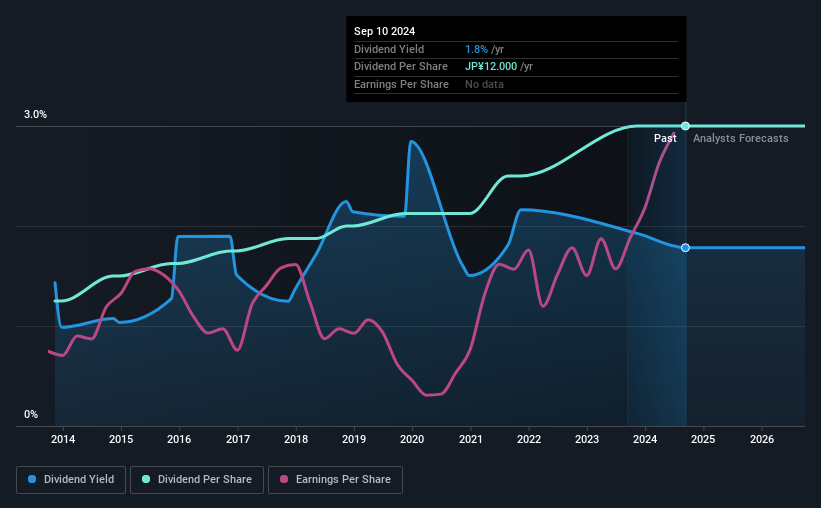Toggle the Dividend Yield legend button
The height and width of the screenshot is (508, 821).
[x=71, y=480]
